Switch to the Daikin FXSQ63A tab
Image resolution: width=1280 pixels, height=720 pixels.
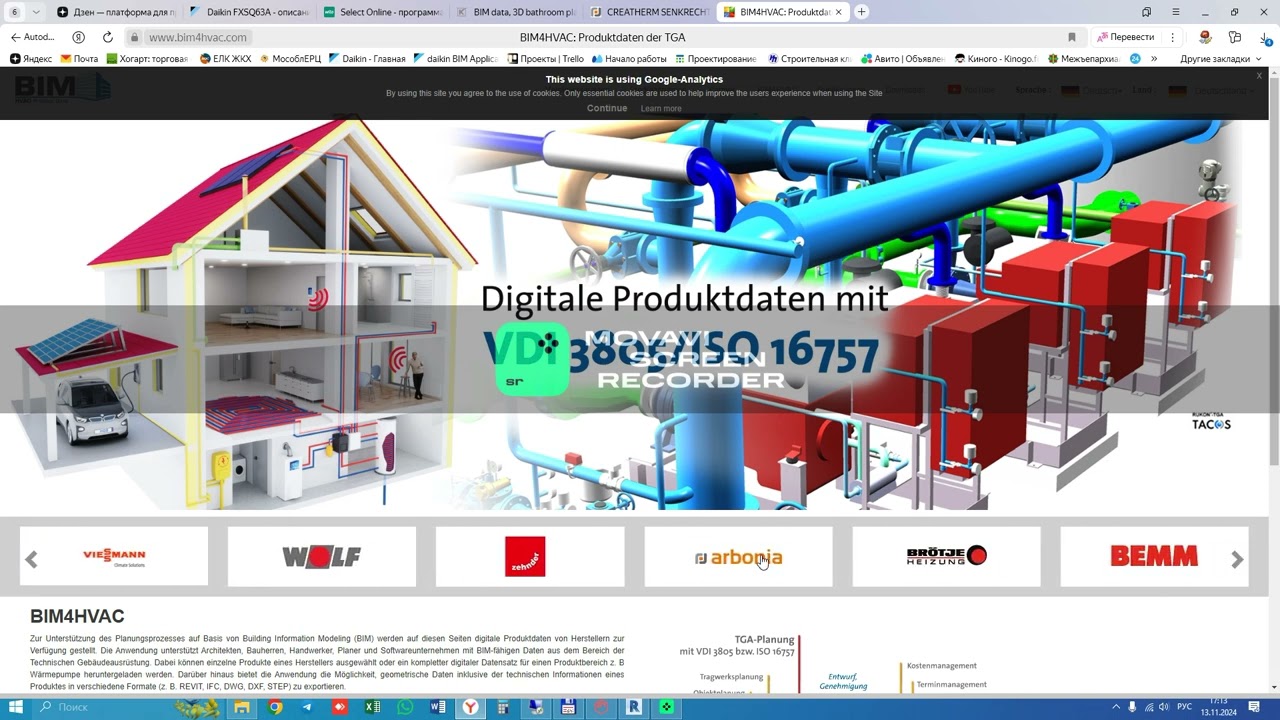tap(250, 12)
